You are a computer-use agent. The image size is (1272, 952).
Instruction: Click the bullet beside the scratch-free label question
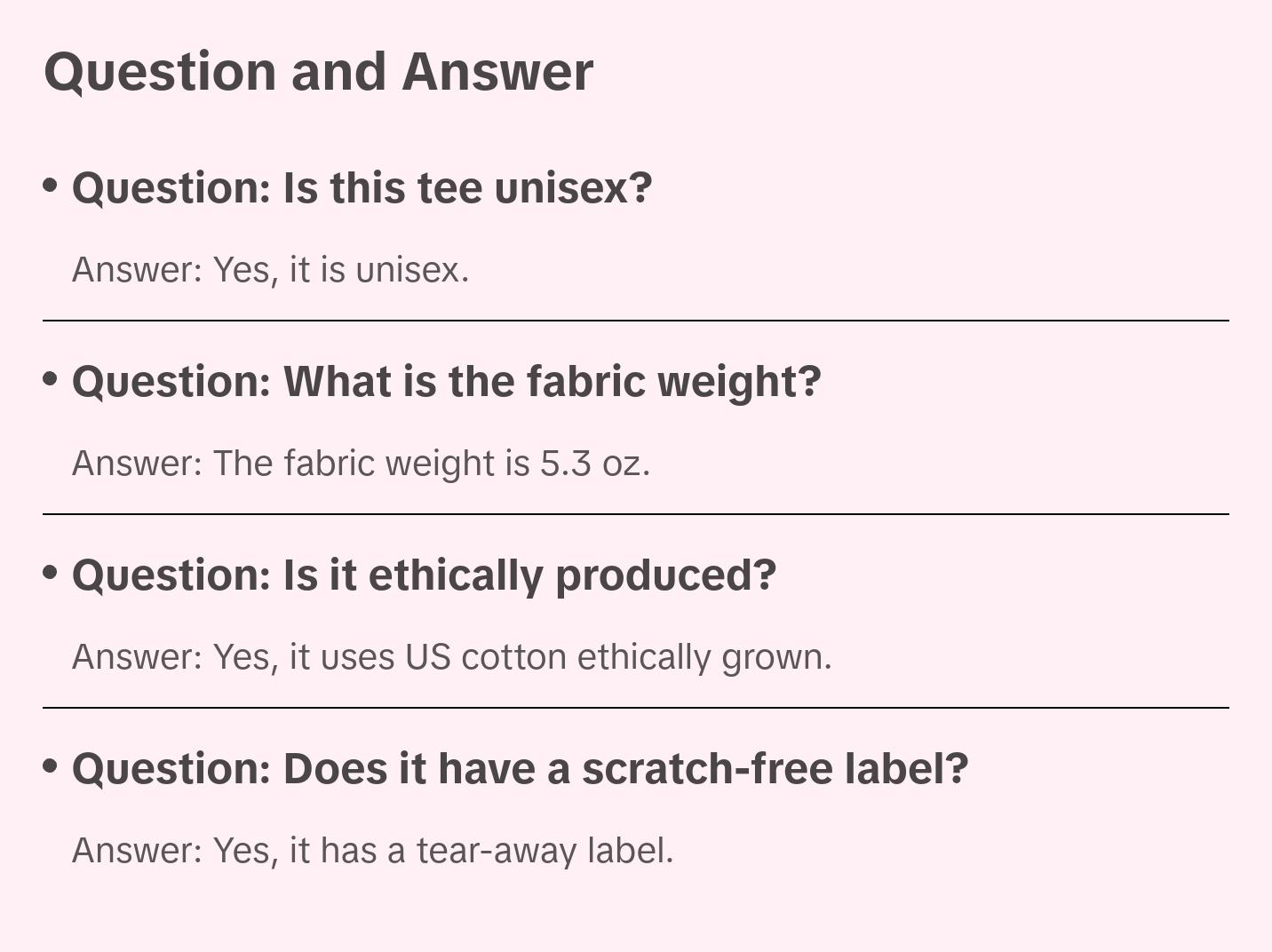pos(51,766)
